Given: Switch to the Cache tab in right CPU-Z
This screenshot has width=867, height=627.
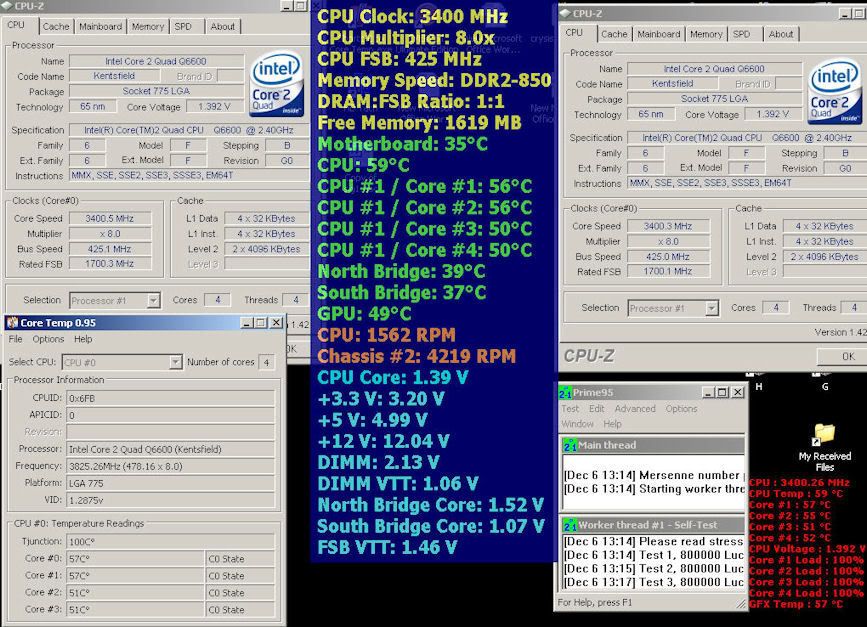Looking at the screenshot, I should (614, 34).
